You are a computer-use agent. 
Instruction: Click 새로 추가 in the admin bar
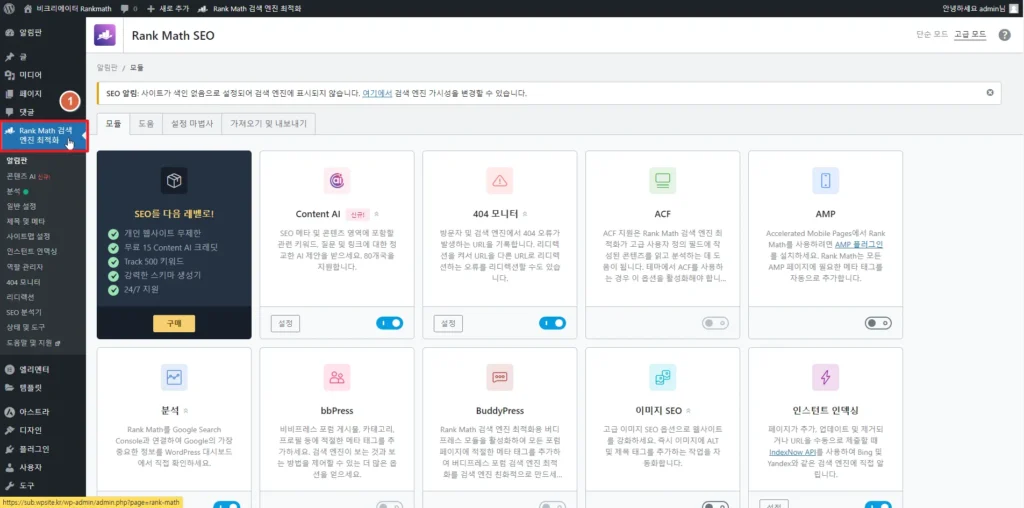(x=168, y=8)
